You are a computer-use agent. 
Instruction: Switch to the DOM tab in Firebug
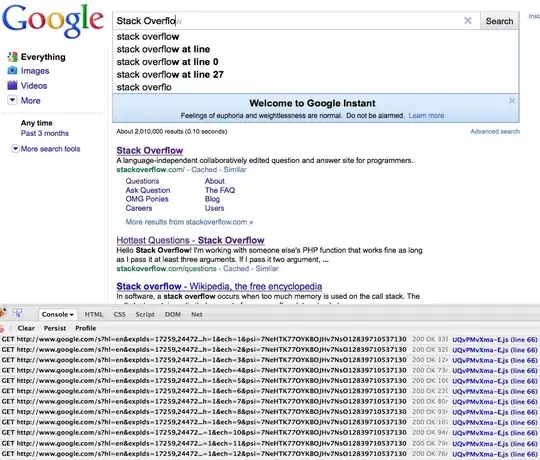pyautogui.click(x=173, y=314)
